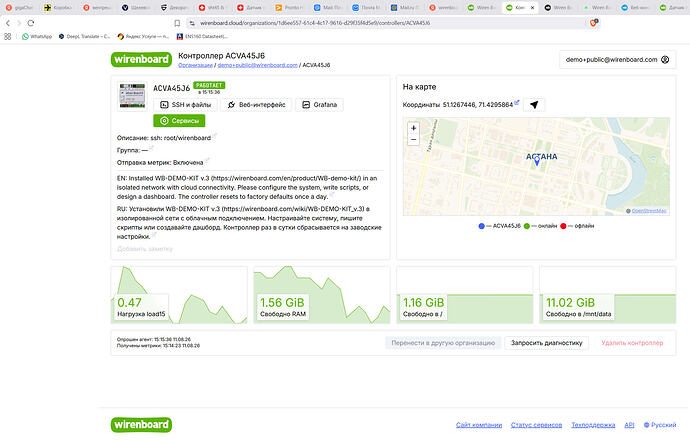Screen dimensions: 690x440
Task: Open the Организации breadcrumb link
Action: [195, 65]
